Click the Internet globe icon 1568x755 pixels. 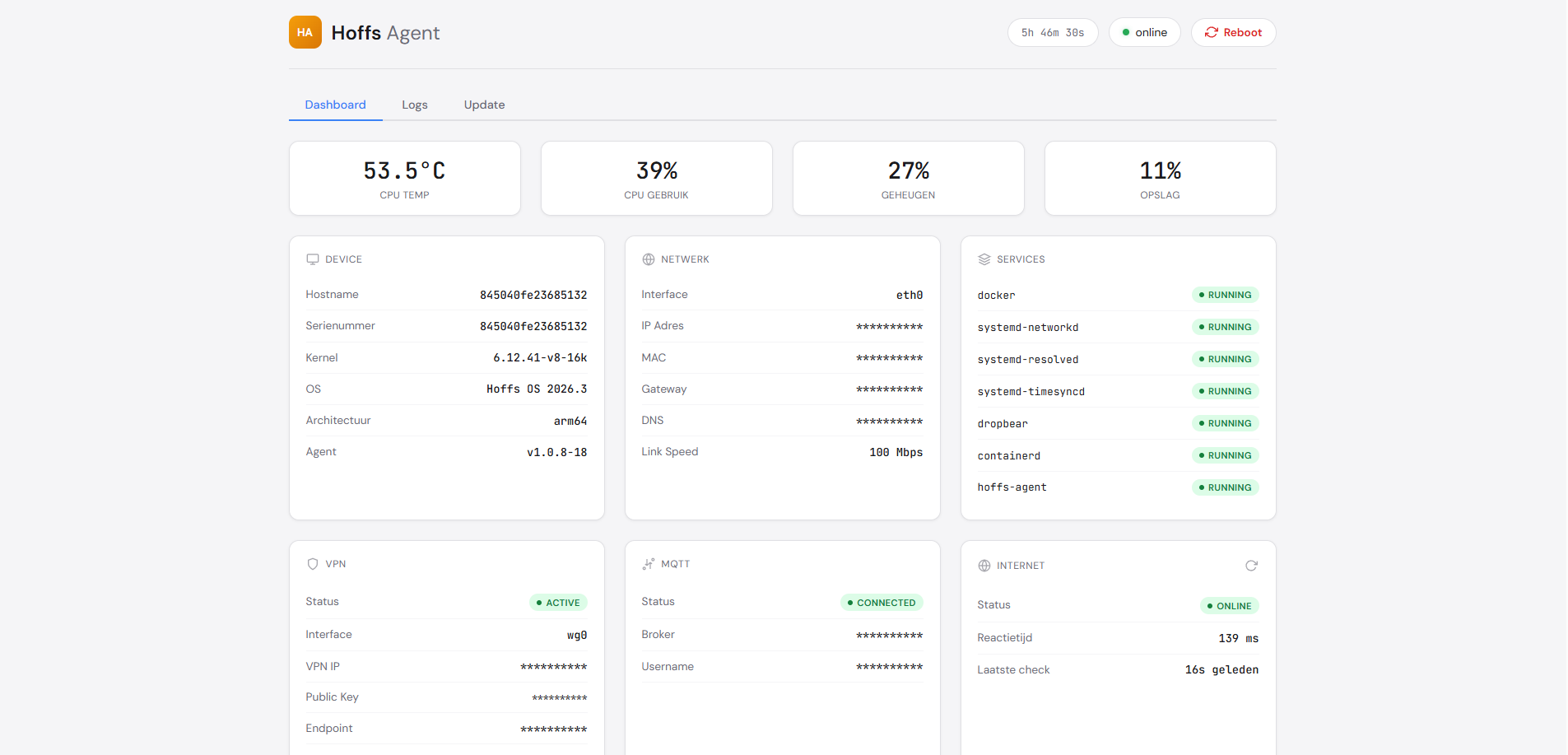[x=984, y=566]
